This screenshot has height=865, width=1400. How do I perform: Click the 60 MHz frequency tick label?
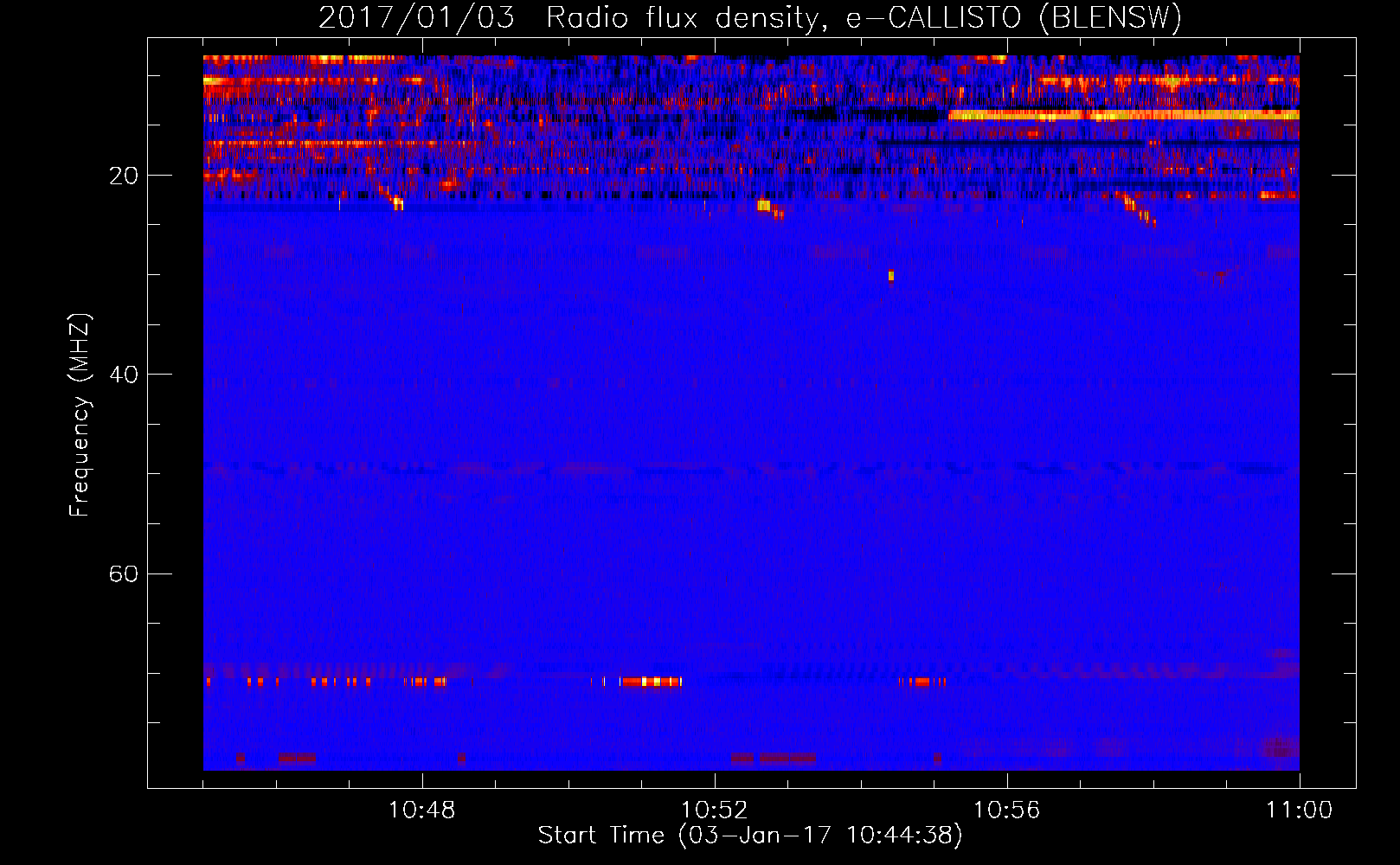click(123, 573)
